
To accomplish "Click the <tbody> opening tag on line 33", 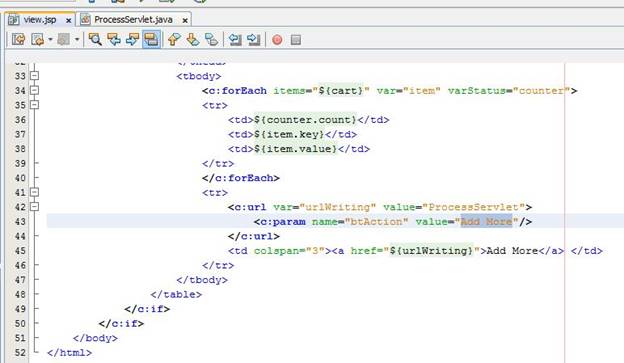I will [x=199, y=76].
